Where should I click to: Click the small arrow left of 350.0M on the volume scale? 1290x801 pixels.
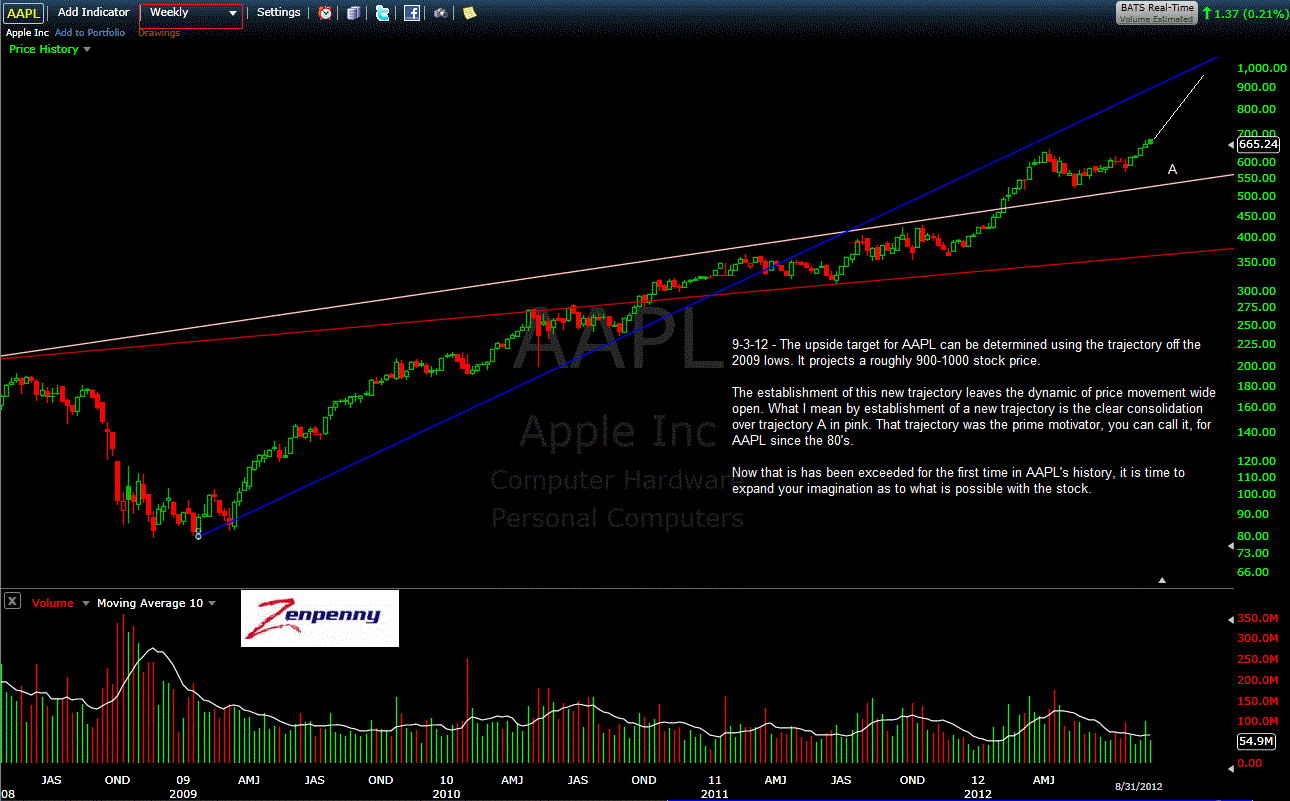[1231, 619]
